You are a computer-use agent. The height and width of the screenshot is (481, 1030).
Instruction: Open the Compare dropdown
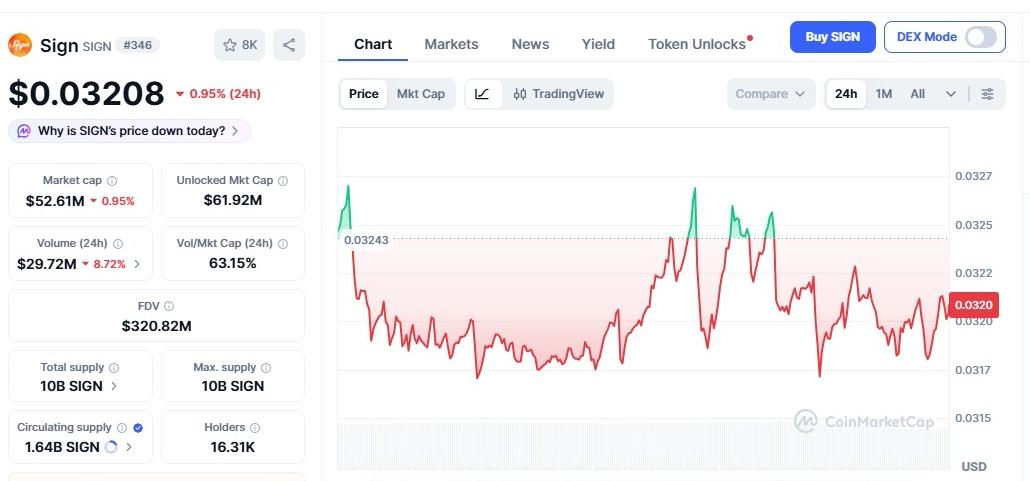coord(770,94)
